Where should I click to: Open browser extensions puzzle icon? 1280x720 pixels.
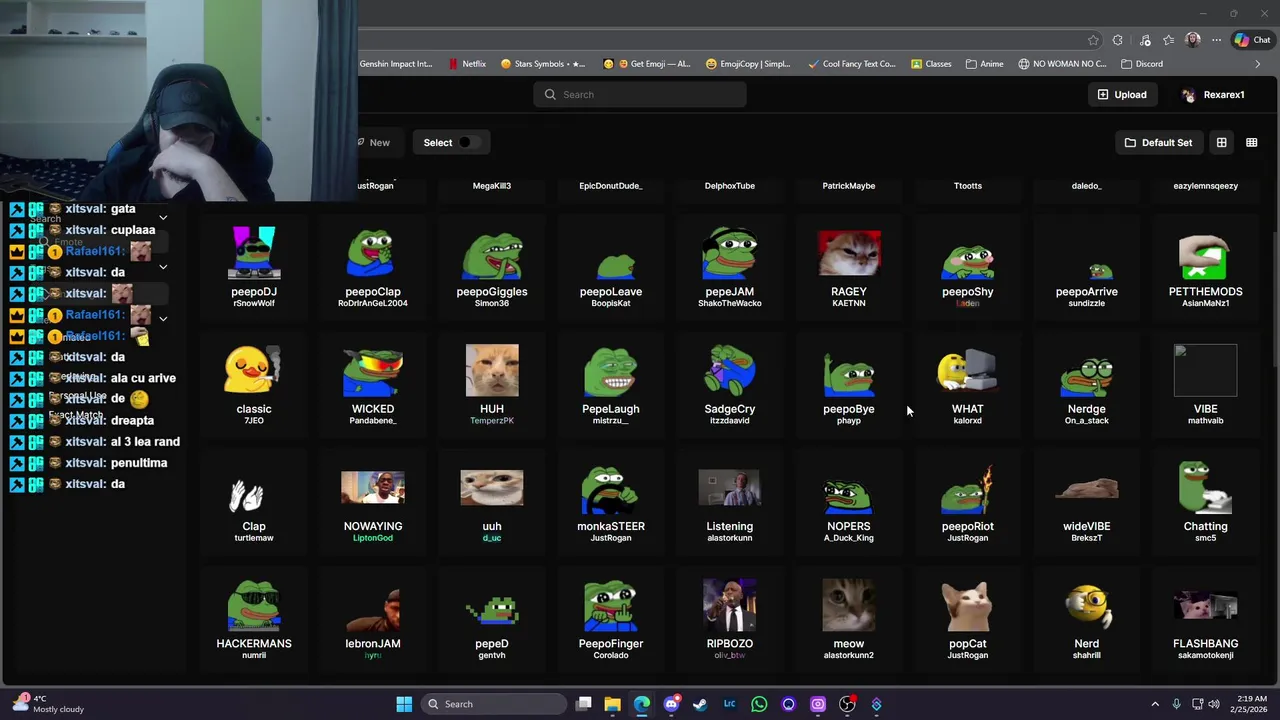coord(1118,40)
